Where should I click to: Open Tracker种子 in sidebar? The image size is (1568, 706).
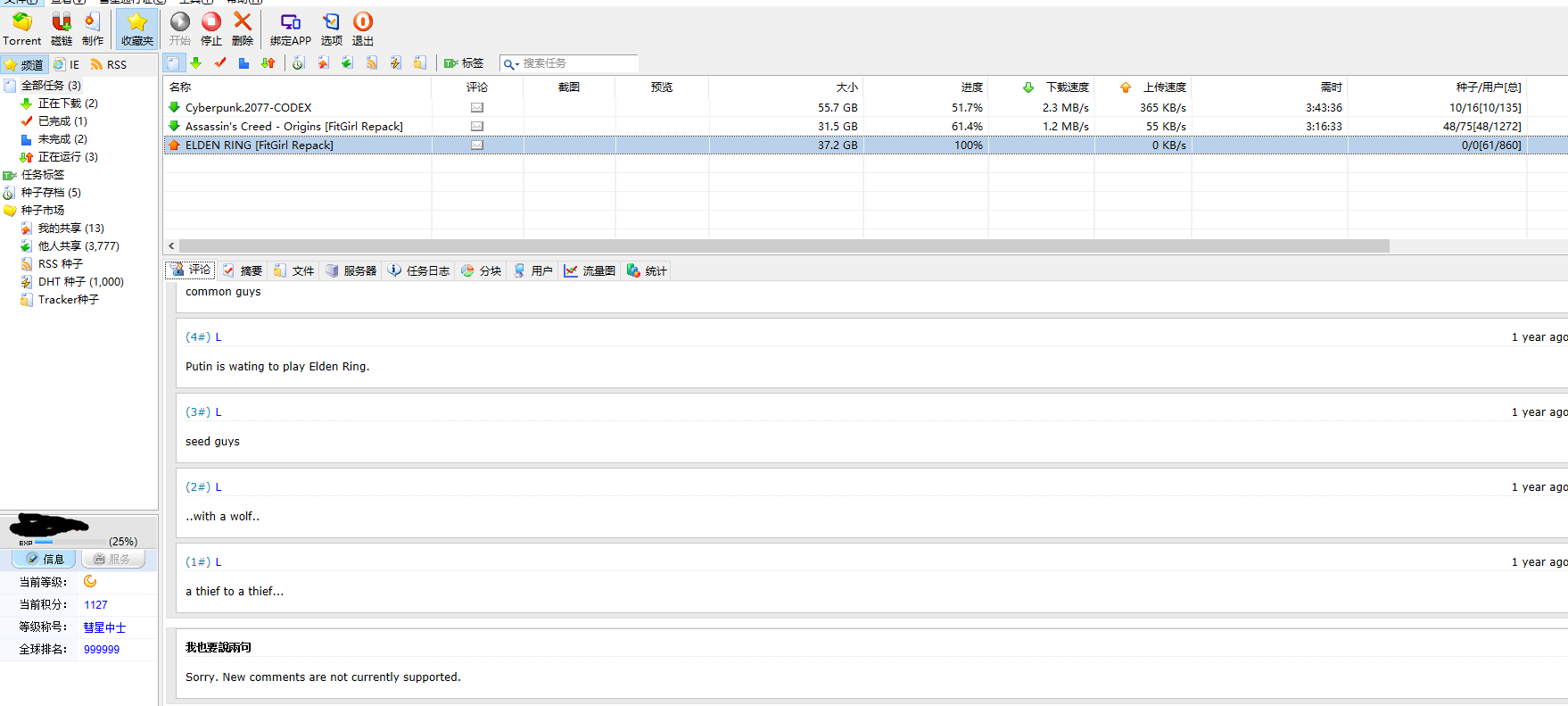(68, 300)
